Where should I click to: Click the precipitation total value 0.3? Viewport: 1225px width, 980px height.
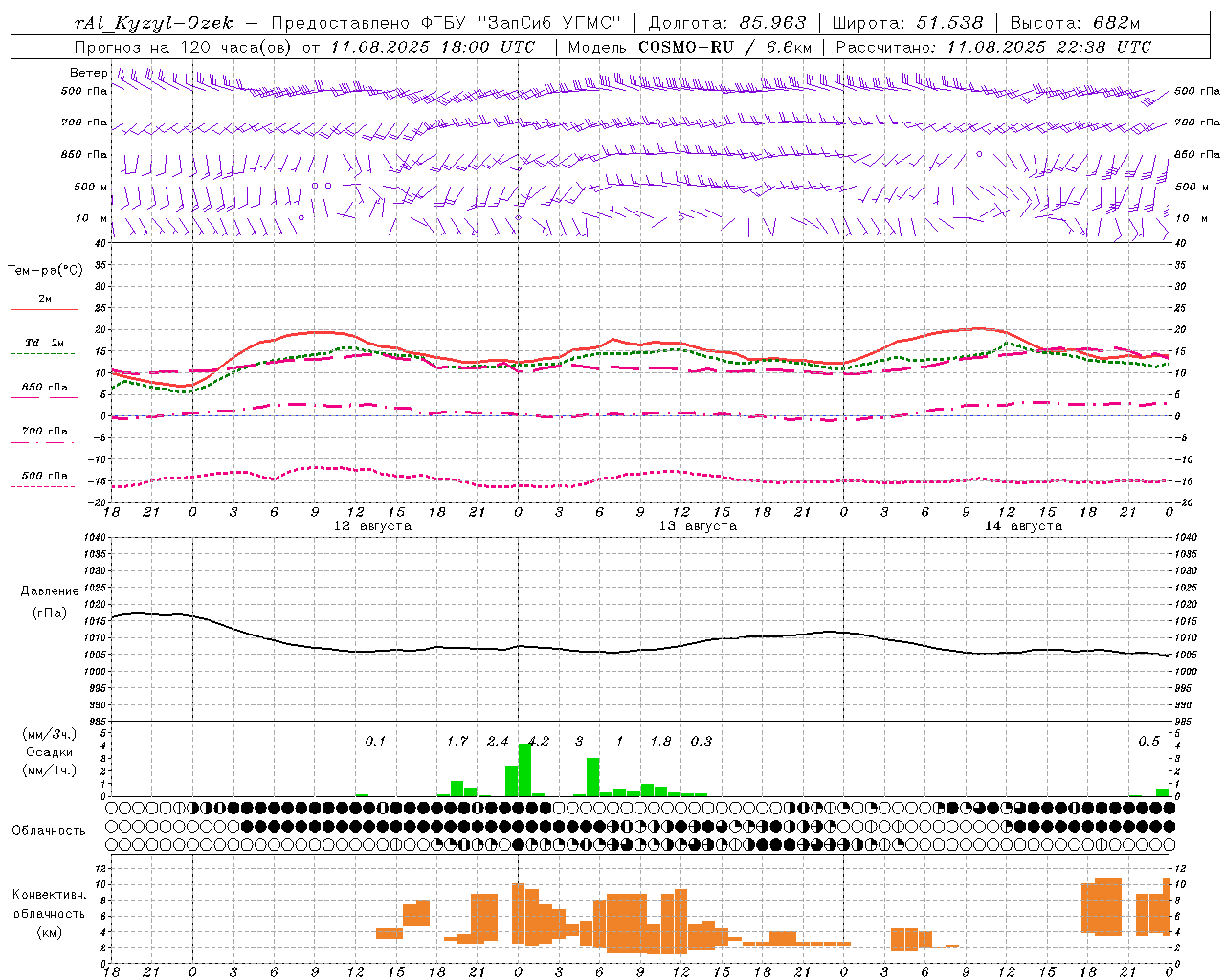click(x=702, y=741)
